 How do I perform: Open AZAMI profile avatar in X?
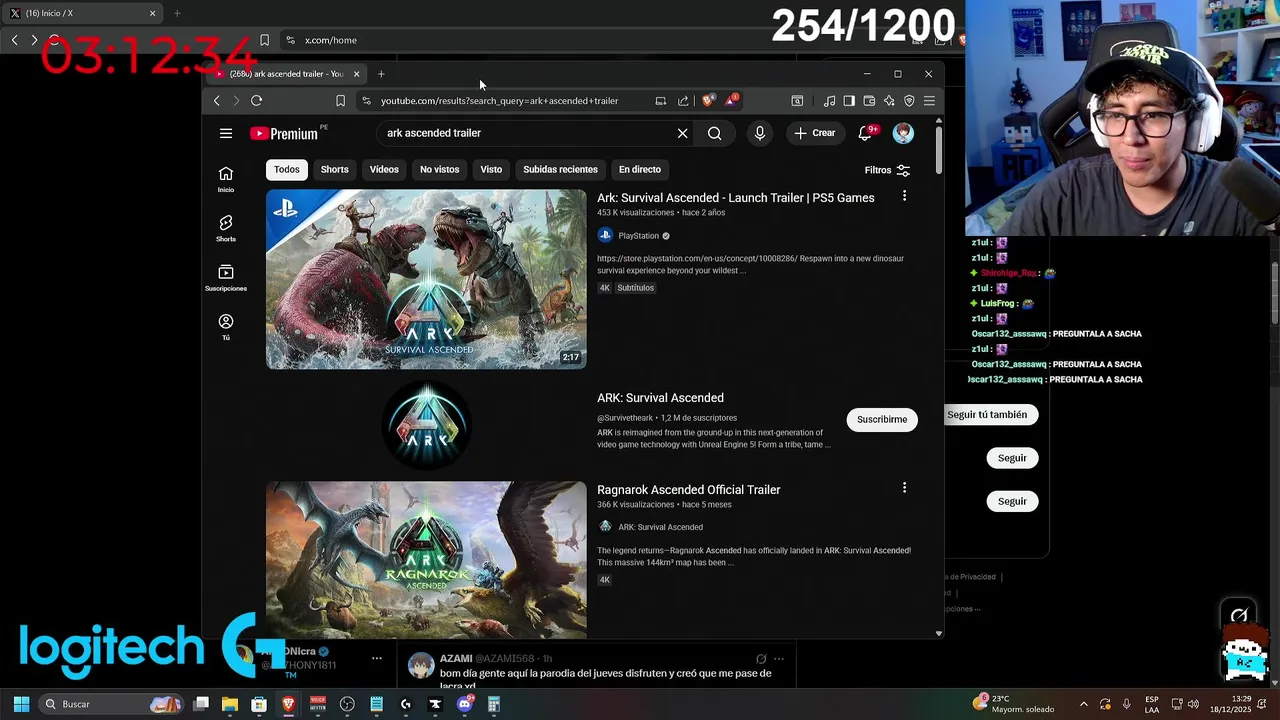tap(421, 666)
